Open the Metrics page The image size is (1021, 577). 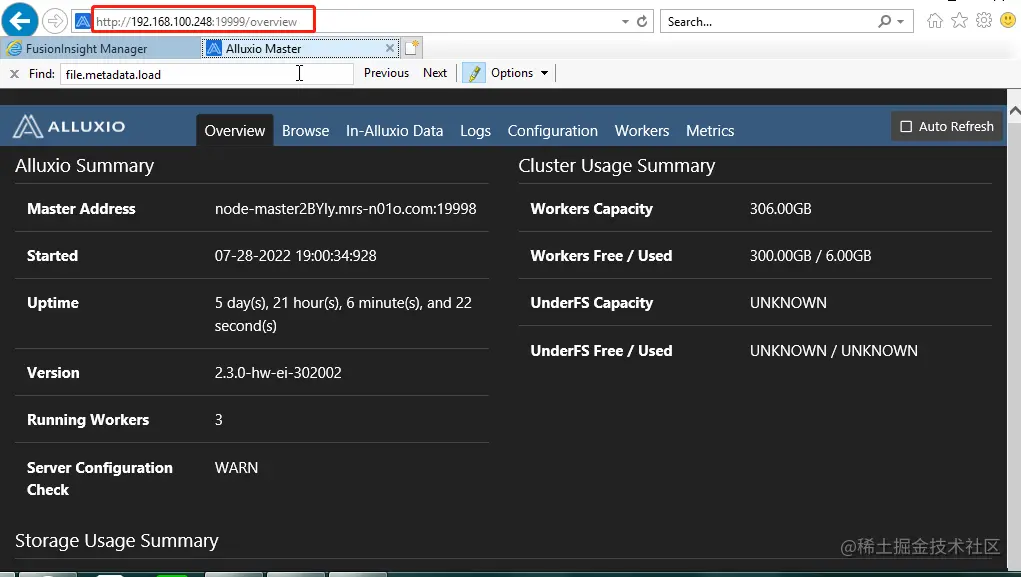coord(710,130)
